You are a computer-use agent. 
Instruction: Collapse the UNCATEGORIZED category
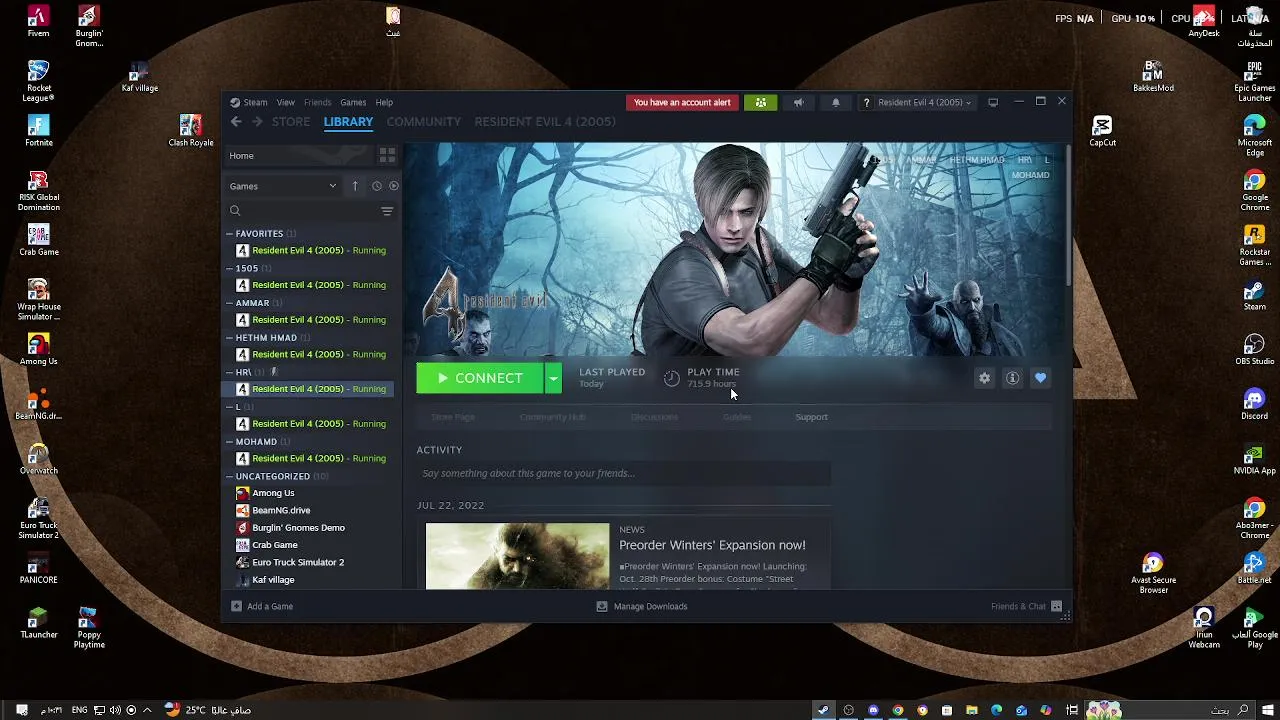229,477
